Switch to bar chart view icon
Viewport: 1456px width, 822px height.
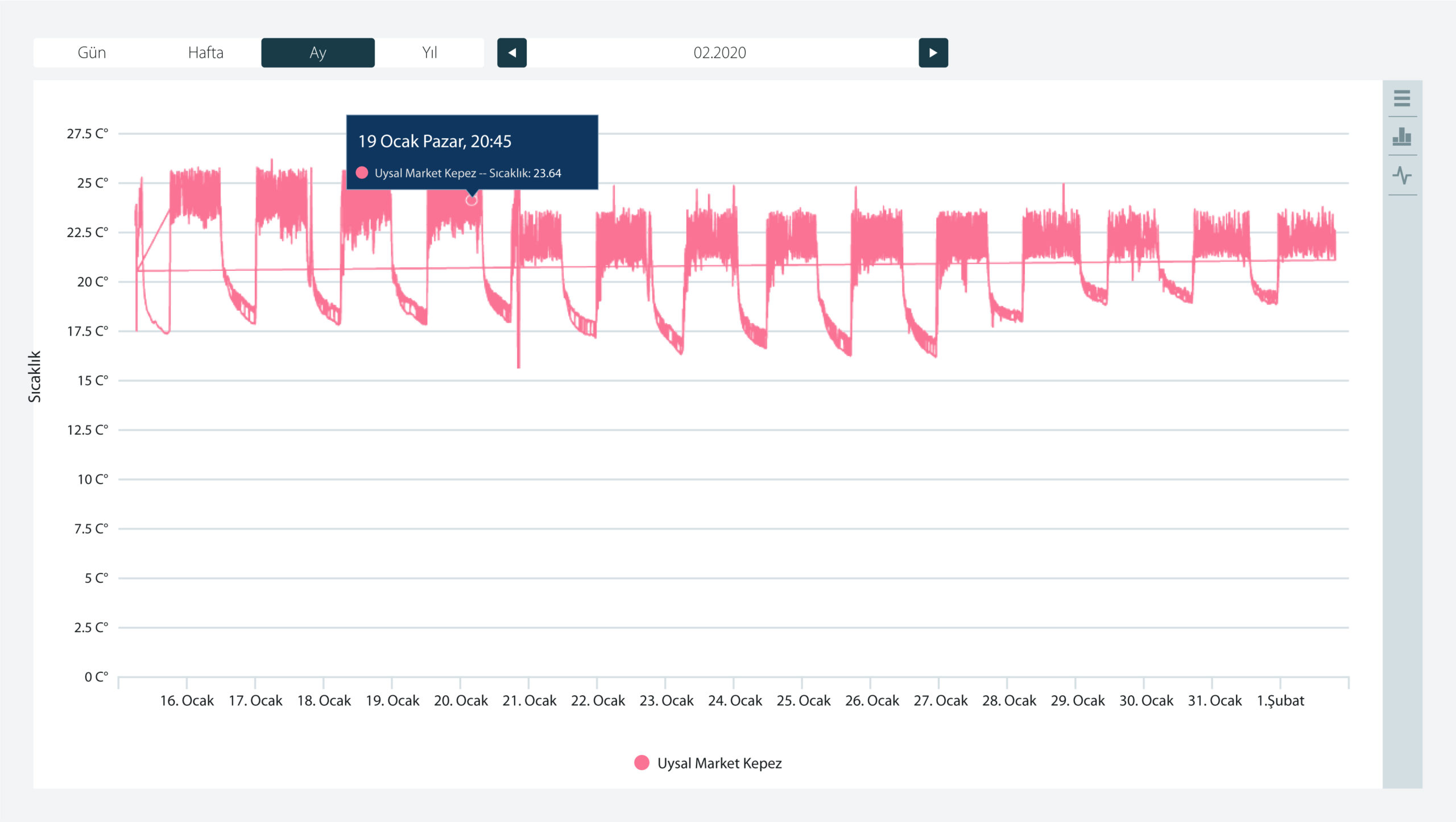[1402, 137]
